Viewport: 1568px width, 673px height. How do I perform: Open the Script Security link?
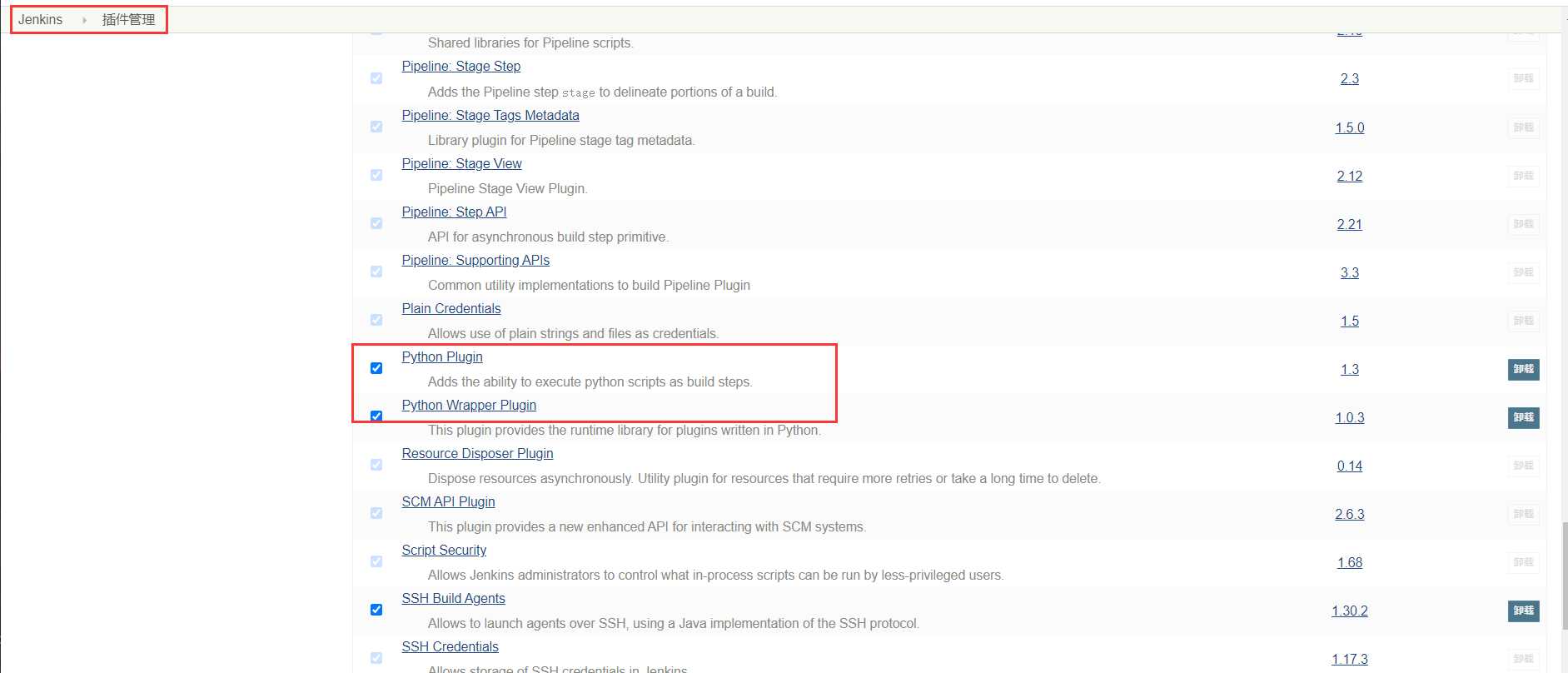[x=444, y=550]
